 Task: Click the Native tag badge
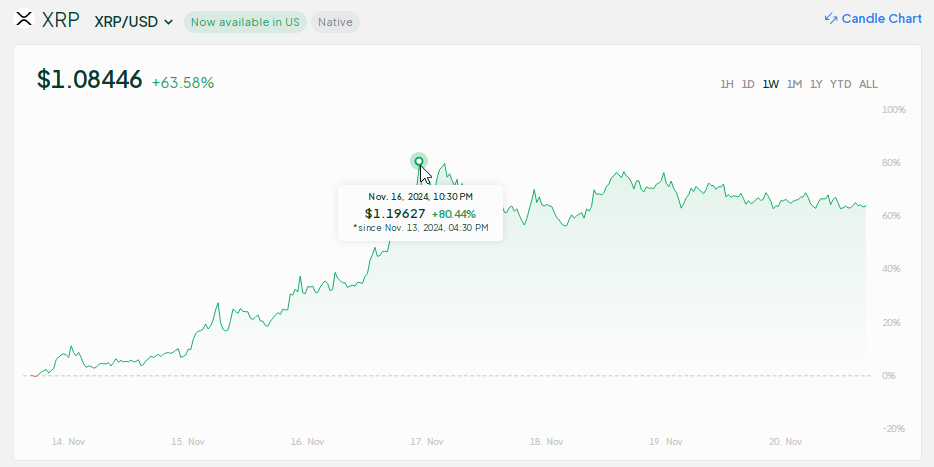335,21
